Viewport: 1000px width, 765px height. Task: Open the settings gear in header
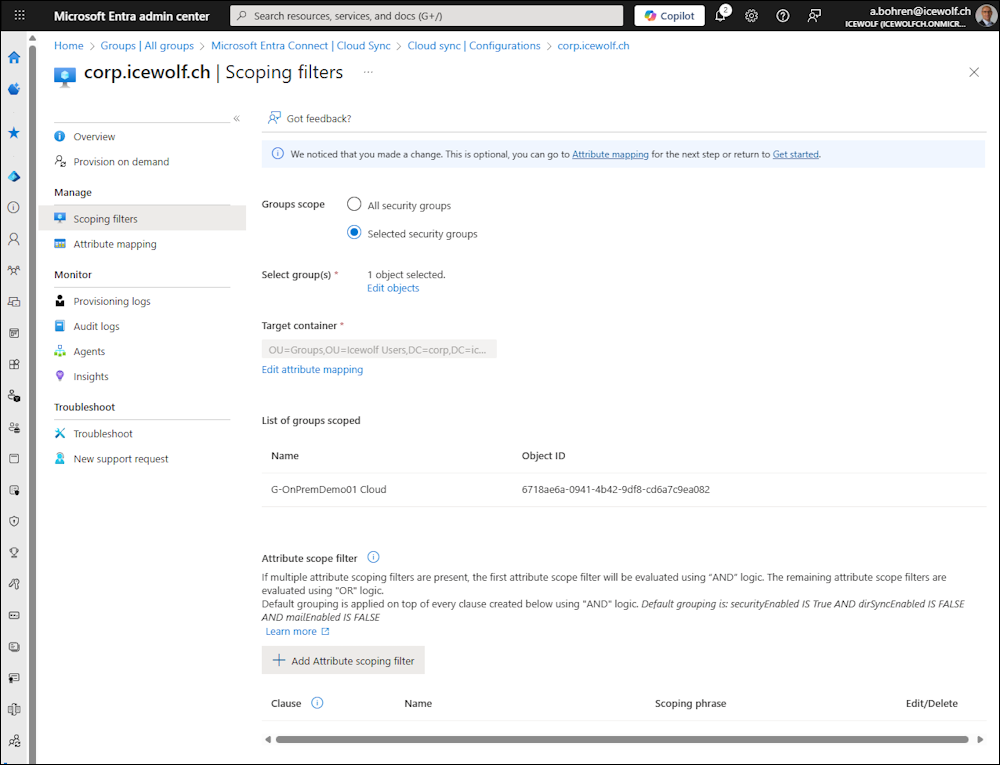click(x=752, y=16)
